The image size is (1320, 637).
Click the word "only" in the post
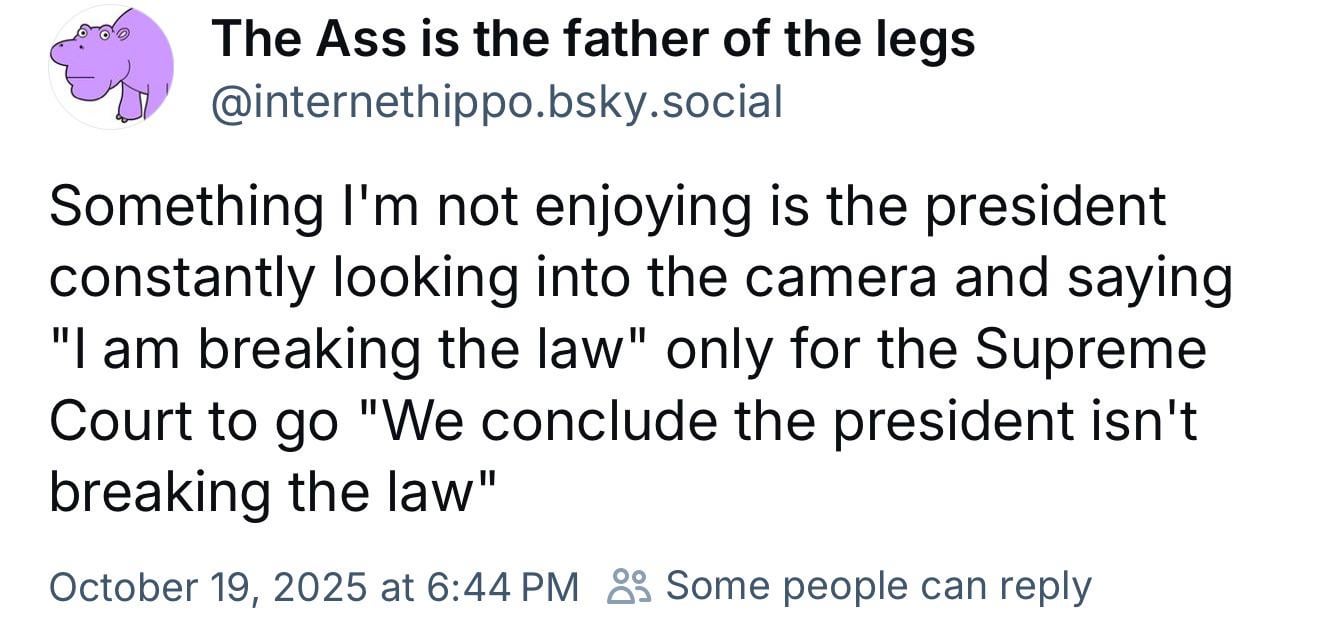click(x=715, y=351)
